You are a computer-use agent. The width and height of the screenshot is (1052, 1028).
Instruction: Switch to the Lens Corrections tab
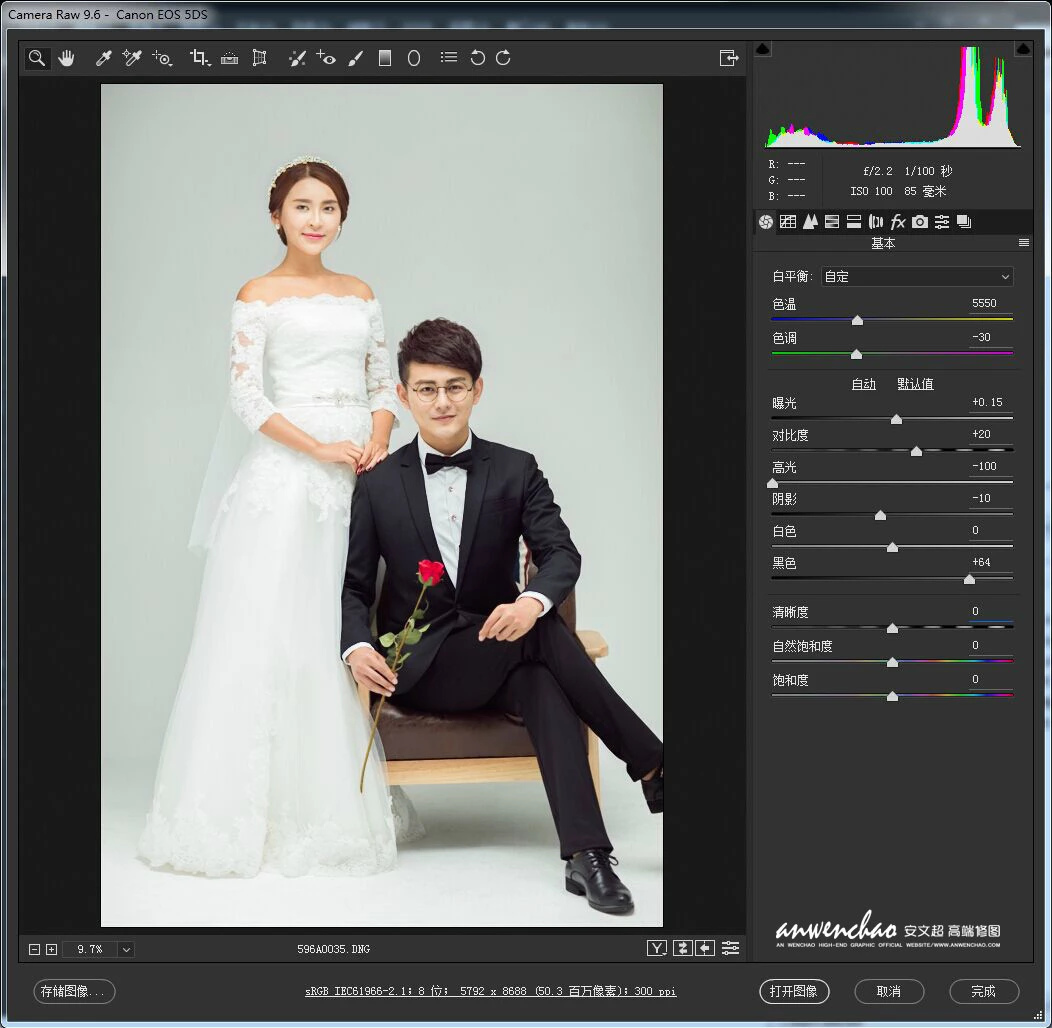tap(876, 222)
